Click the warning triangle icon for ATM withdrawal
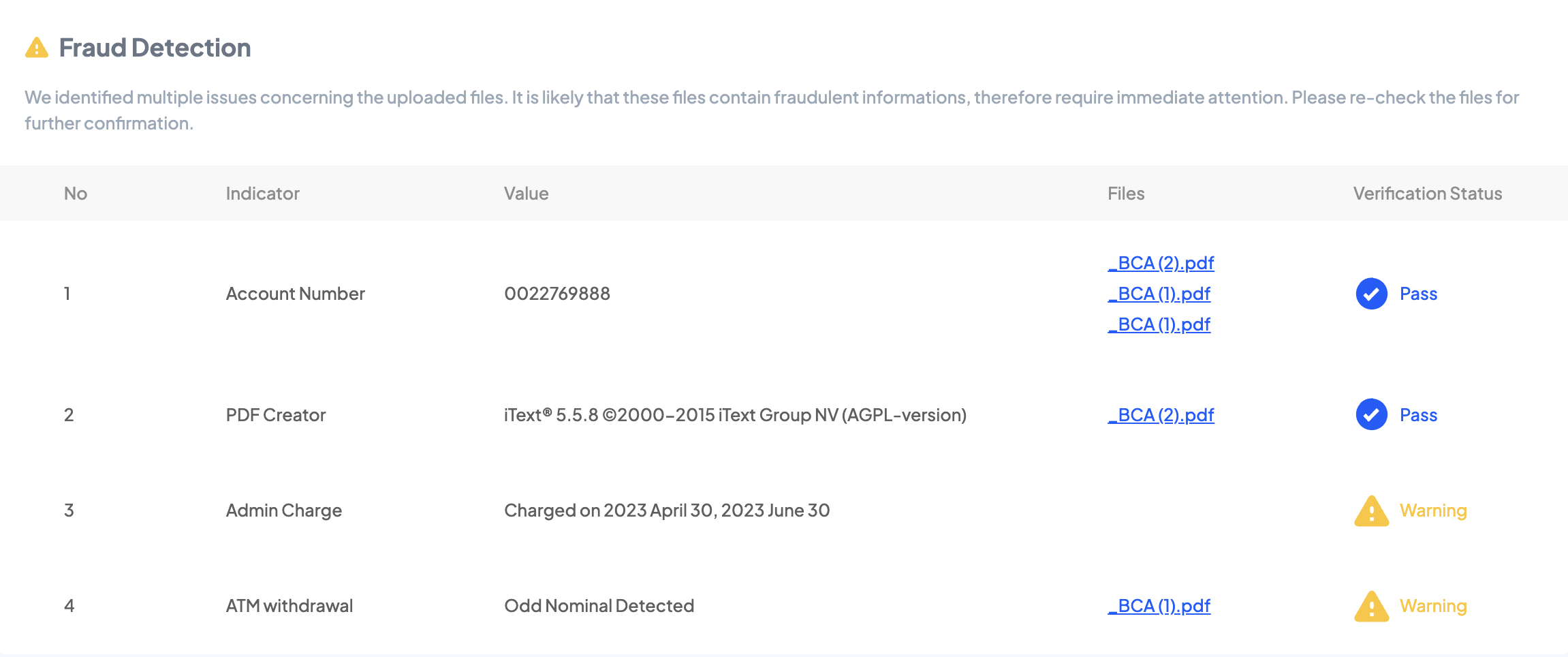Image resolution: width=1568 pixels, height=657 pixels. [x=1371, y=607]
